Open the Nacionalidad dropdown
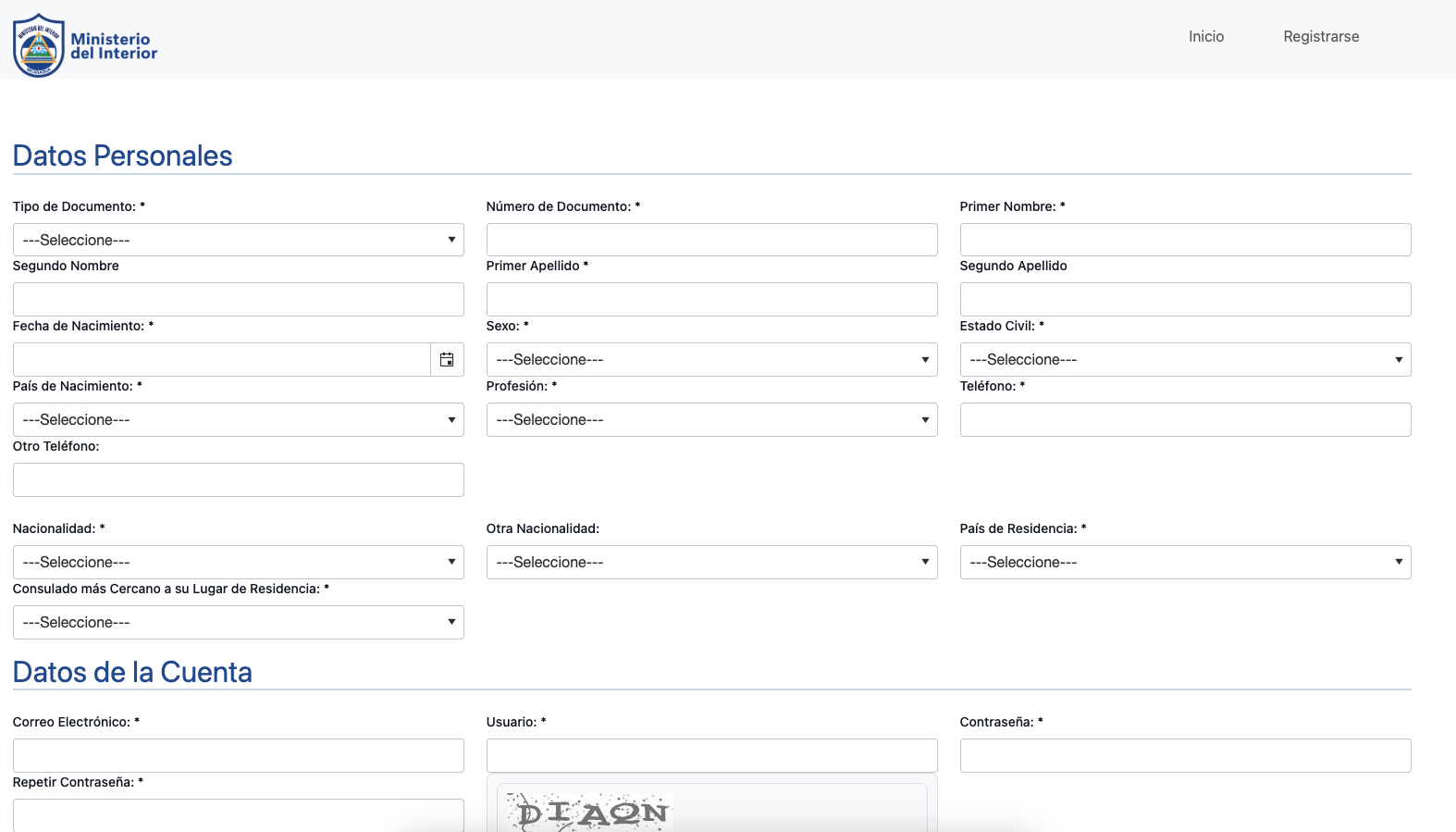This screenshot has width=1456, height=832. click(x=239, y=562)
